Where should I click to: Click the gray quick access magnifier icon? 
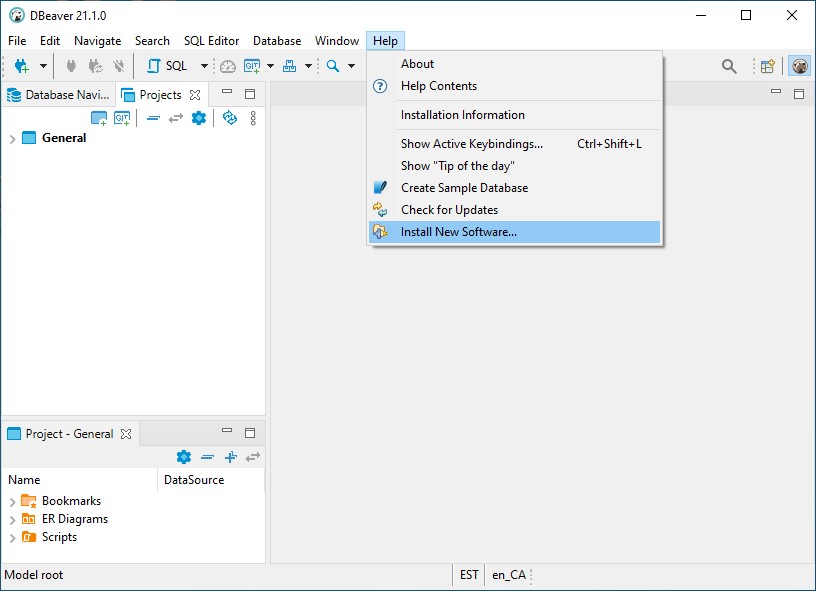[x=729, y=66]
